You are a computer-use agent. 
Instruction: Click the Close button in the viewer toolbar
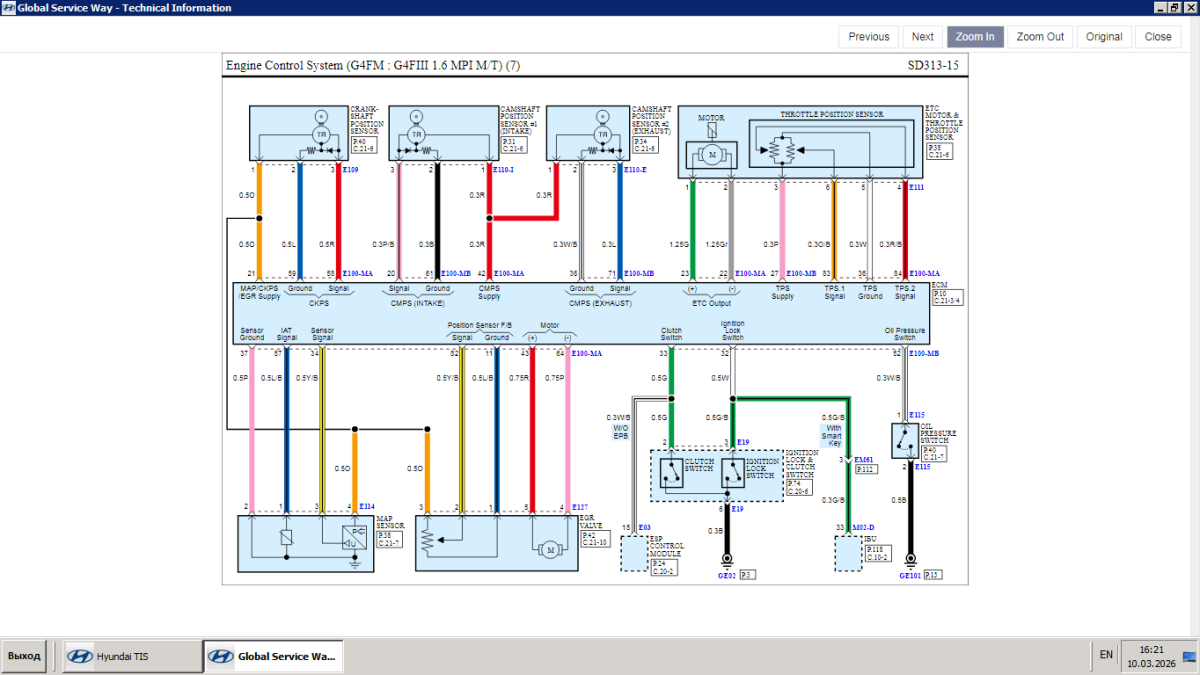tap(1158, 37)
